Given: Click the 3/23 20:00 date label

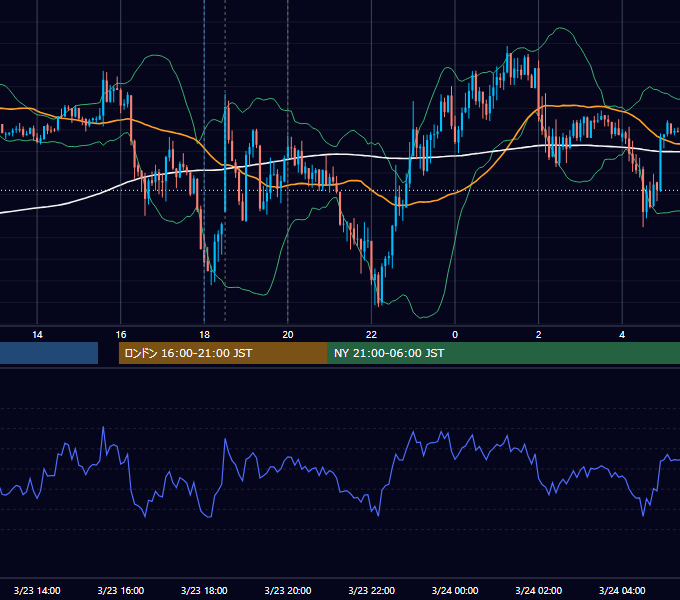Looking at the screenshot, I should (288, 590).
